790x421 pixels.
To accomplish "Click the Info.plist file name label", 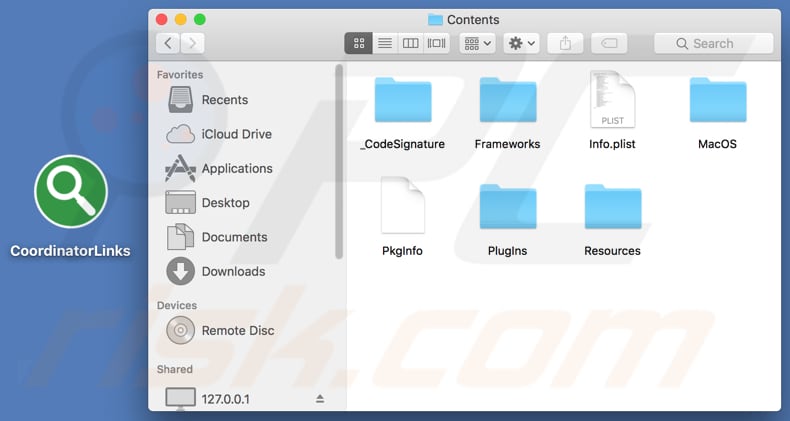I will click(x=612, y=144).
